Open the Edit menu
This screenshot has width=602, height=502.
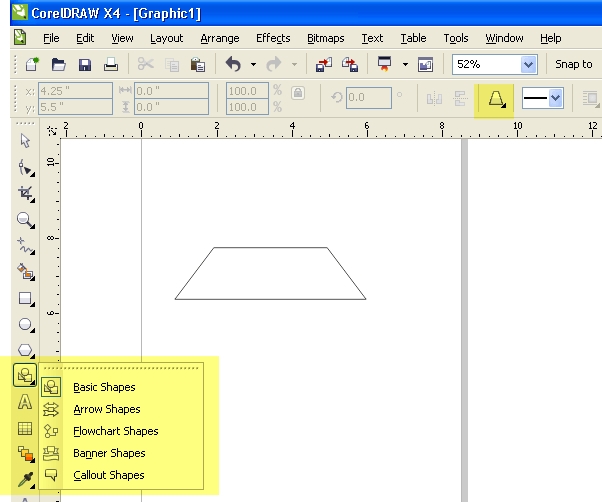coord(85,38)
